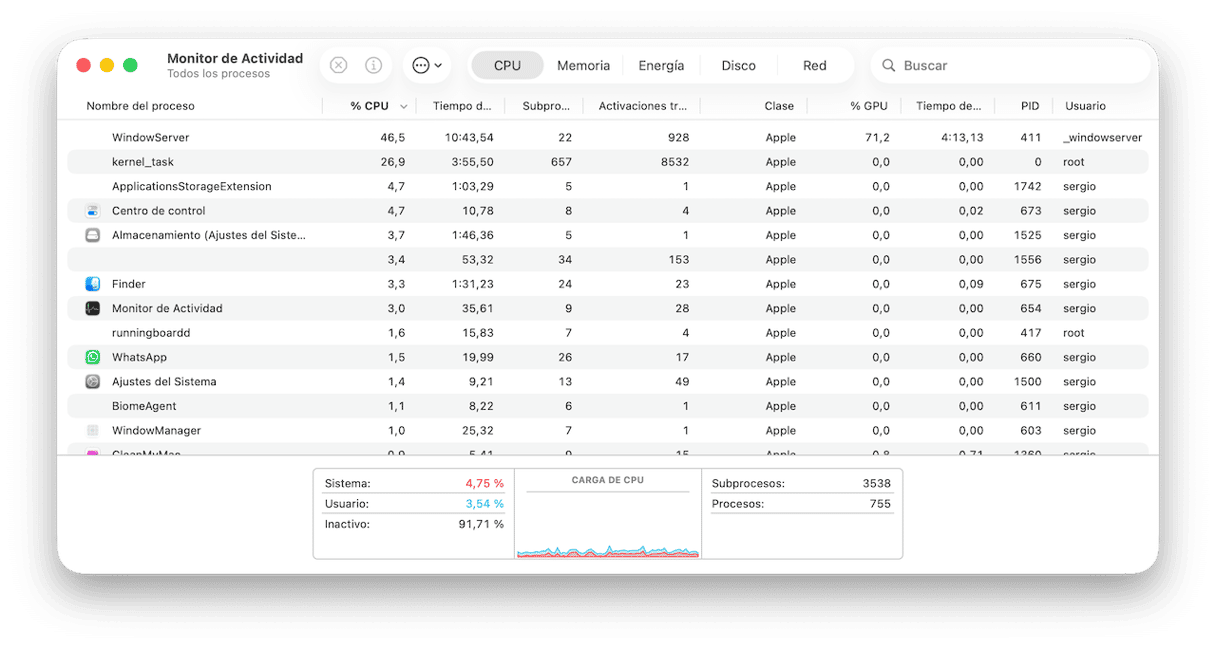This screenshot has width=1216, height=649.
Task: Click the search magnifier icon
Action: pyautogui.click(x=888, y=65)
